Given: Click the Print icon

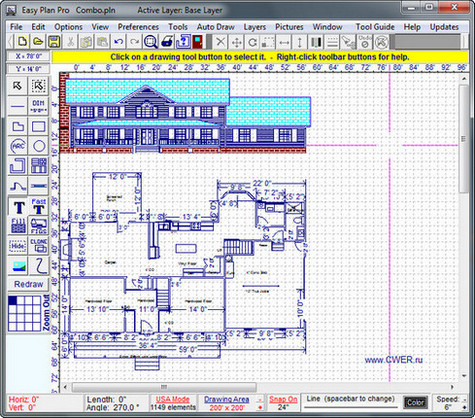Looking at the screenshot, I should [x=167, y=42].
